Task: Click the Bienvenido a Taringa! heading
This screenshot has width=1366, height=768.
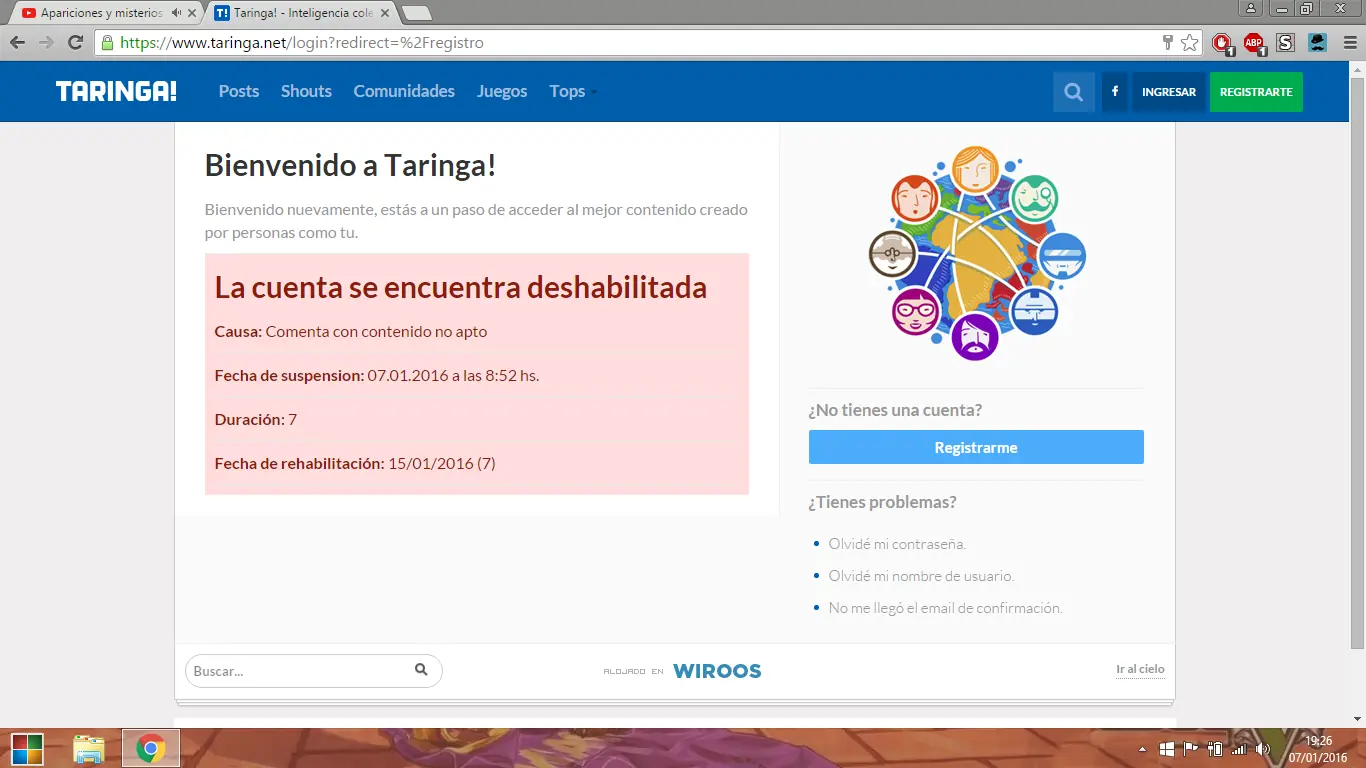Action: (351, 165)
